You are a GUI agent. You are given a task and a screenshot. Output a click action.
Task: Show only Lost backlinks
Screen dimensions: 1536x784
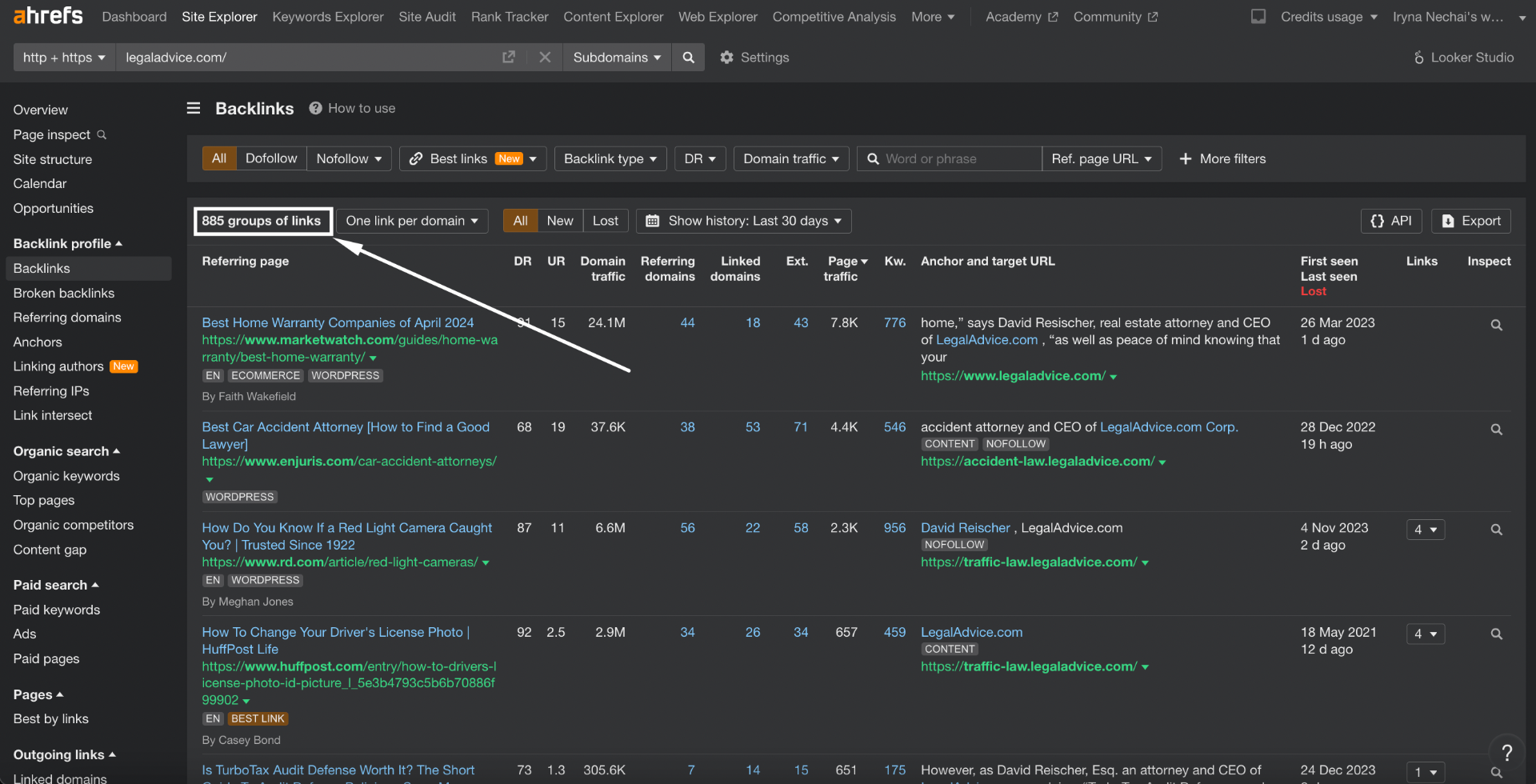(605, 221)
